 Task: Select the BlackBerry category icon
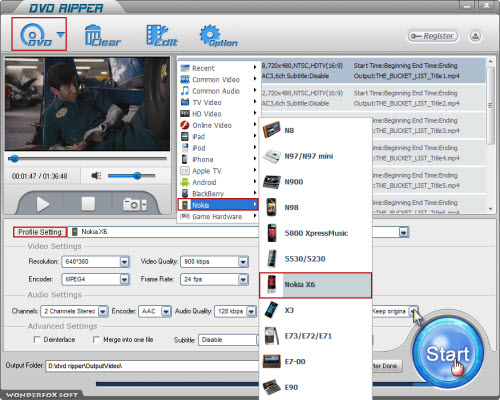[x=185, y=193]
